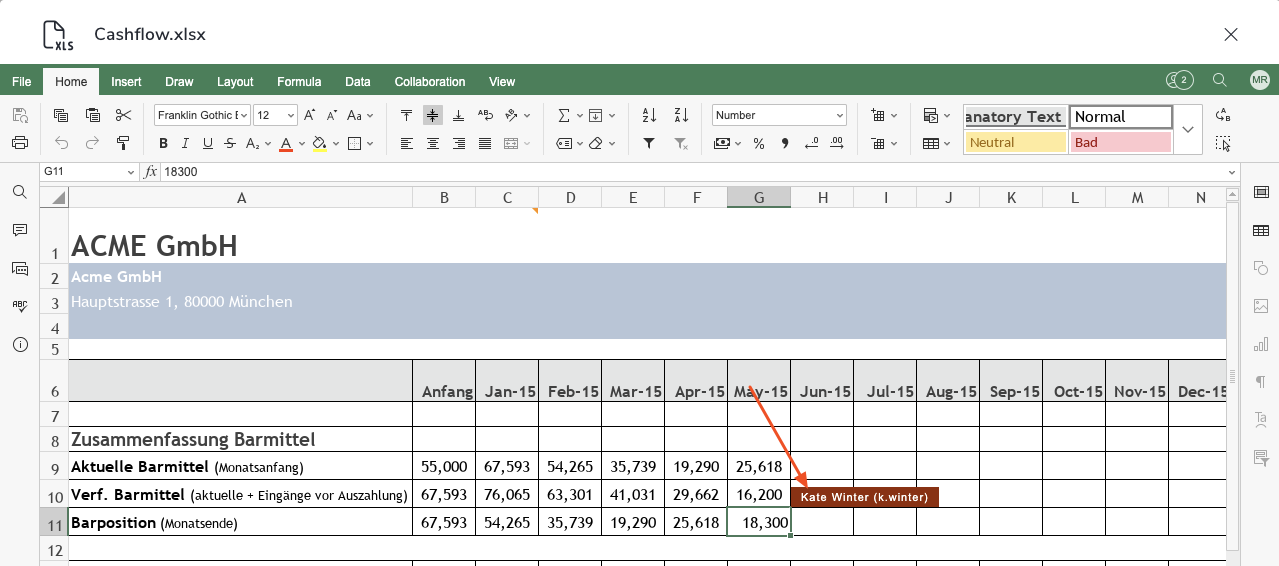Toggle Italic formatting
Screen dimensions: 1279x566
click(x=186, y=143)
